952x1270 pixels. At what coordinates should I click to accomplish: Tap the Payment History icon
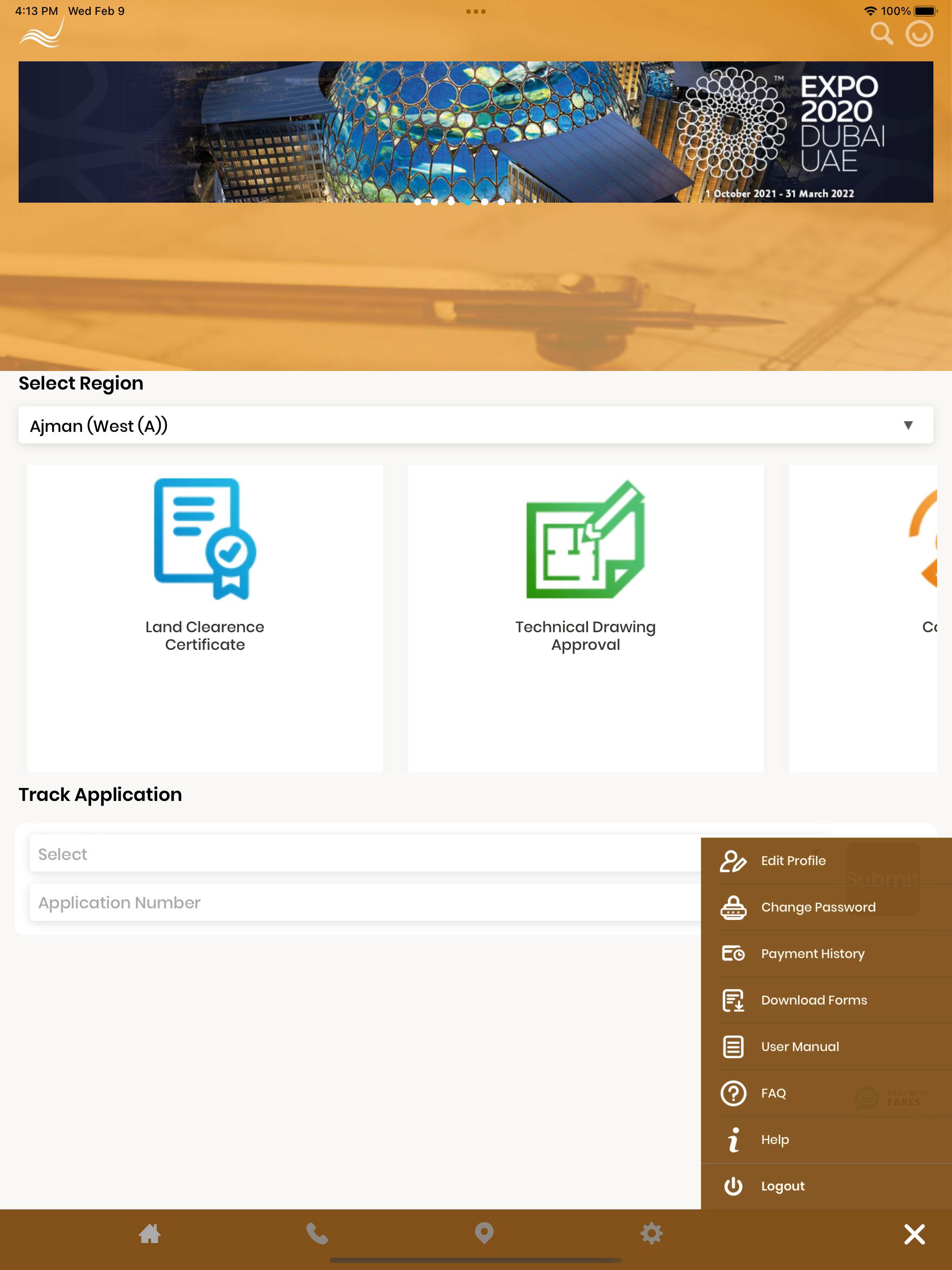(x=733, y=953)
